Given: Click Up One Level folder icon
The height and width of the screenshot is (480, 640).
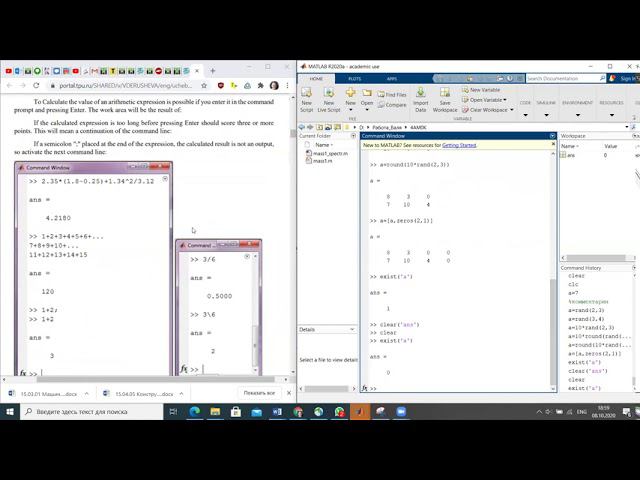Looking at the screenshot, I should click(x=319, y=127).
